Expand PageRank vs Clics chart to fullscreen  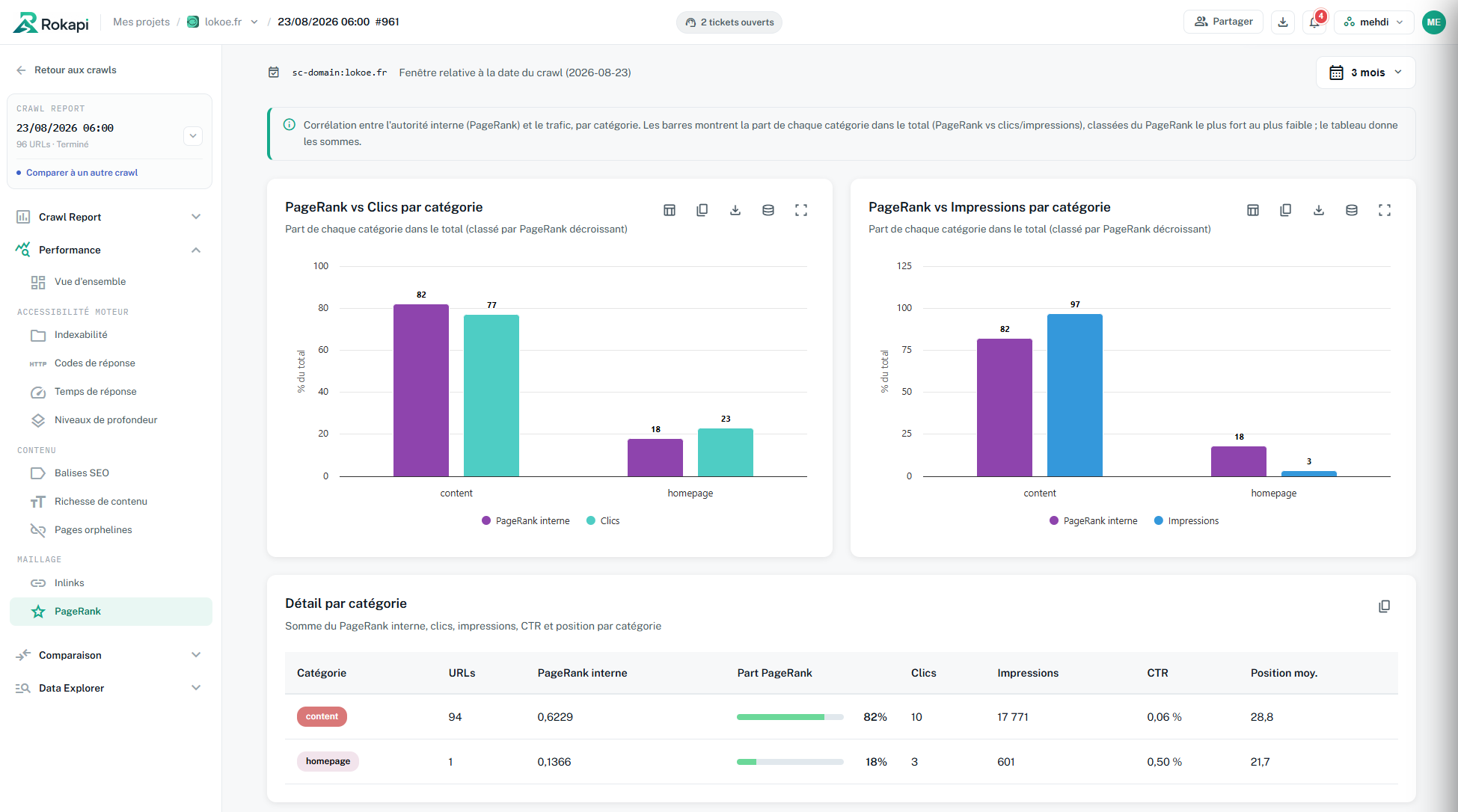pos(801,210)
